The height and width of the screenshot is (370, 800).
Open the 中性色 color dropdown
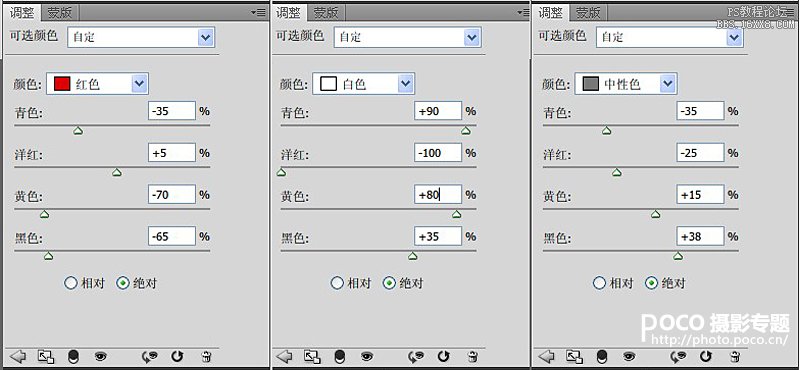pos(626,83)
